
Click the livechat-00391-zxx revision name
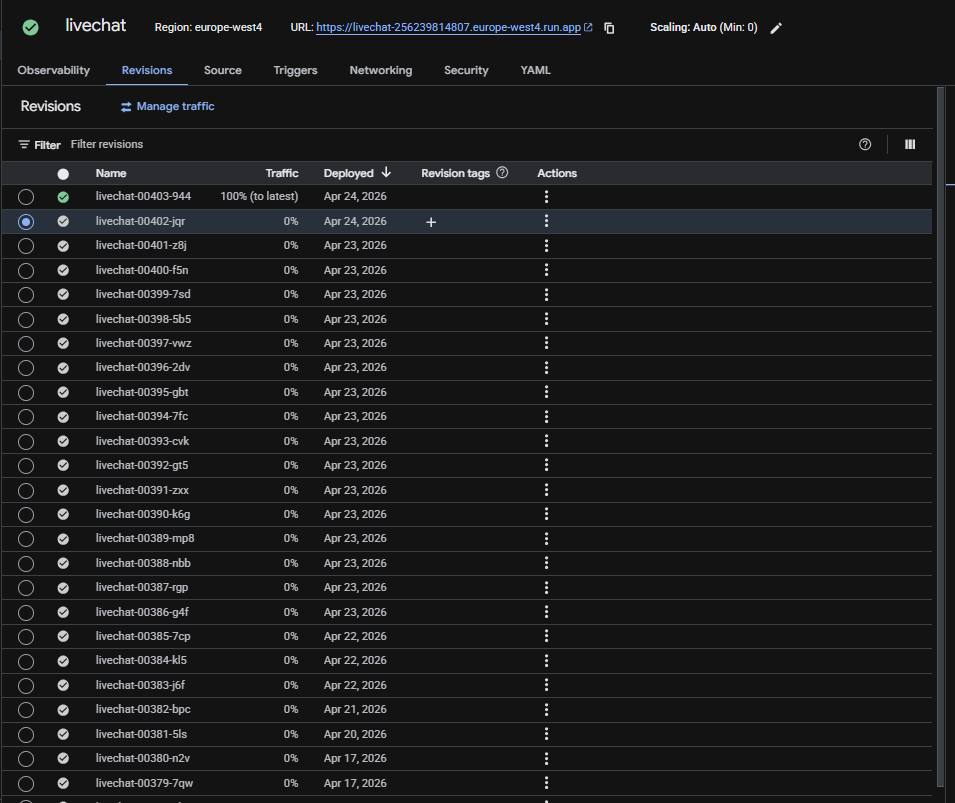click(x=142, y=490)
